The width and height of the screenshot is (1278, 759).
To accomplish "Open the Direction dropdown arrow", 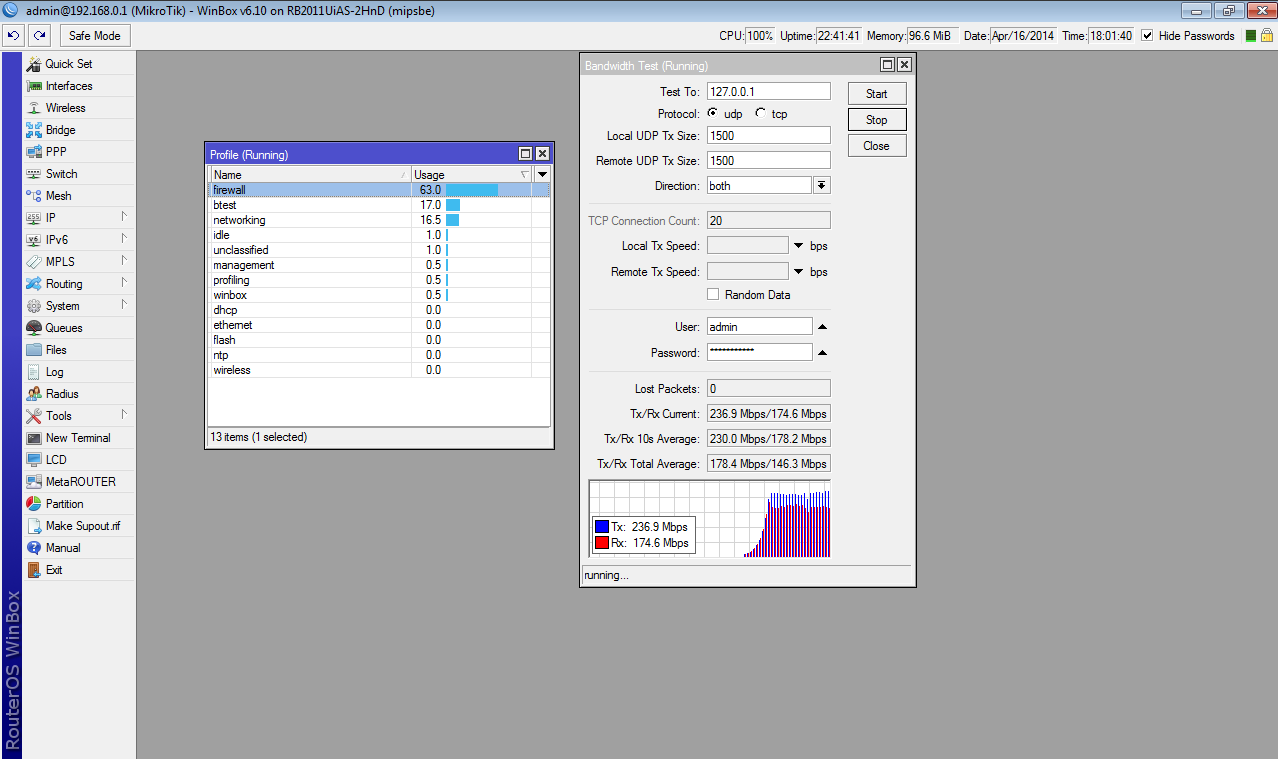I will tap(821, 185).
